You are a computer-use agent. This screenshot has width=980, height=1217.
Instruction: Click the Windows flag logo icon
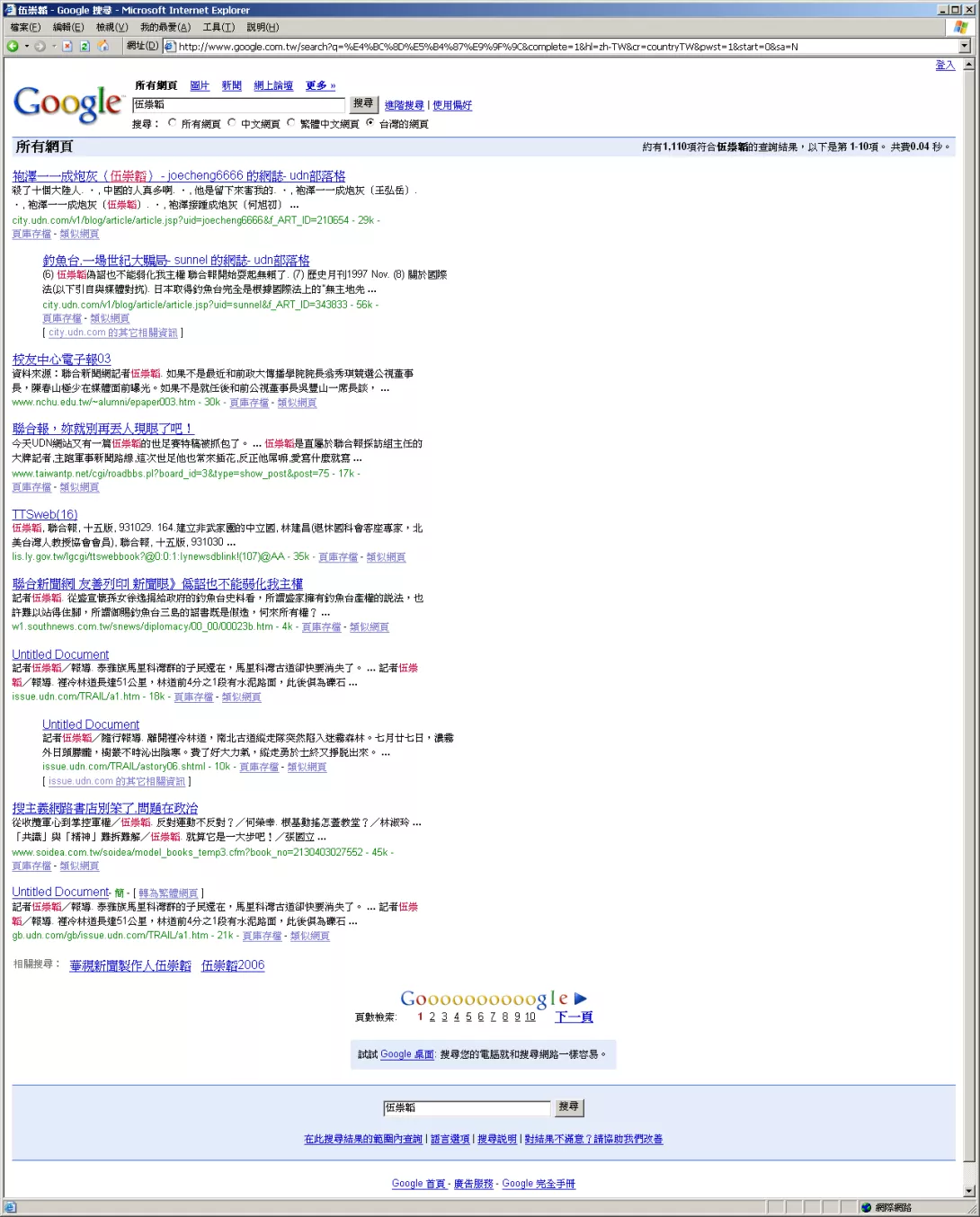(x=960, y=27)
